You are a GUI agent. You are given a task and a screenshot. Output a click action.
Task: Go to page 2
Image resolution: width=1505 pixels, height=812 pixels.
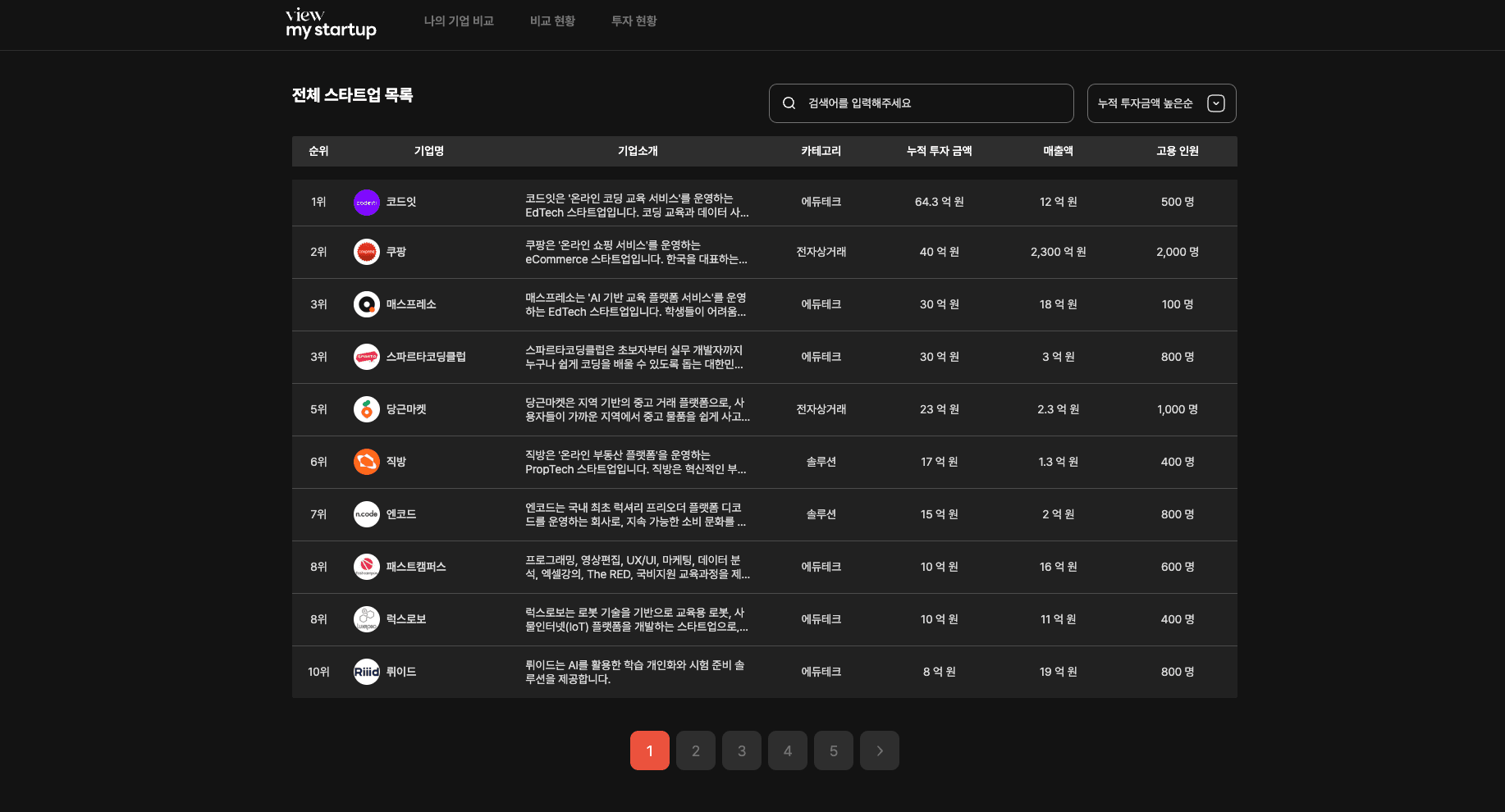pos(696,750)
